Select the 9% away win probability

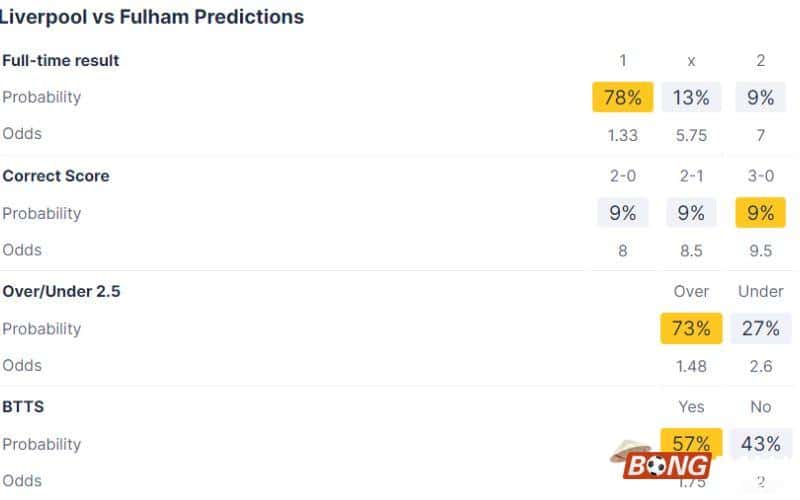760,97
